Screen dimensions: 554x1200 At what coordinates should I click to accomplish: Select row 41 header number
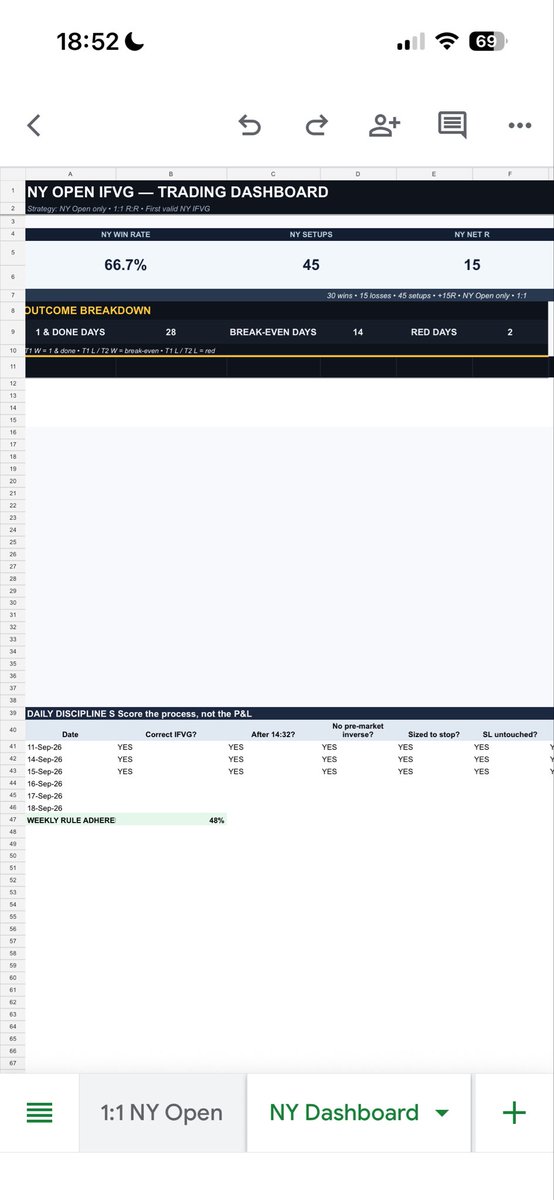13,747
